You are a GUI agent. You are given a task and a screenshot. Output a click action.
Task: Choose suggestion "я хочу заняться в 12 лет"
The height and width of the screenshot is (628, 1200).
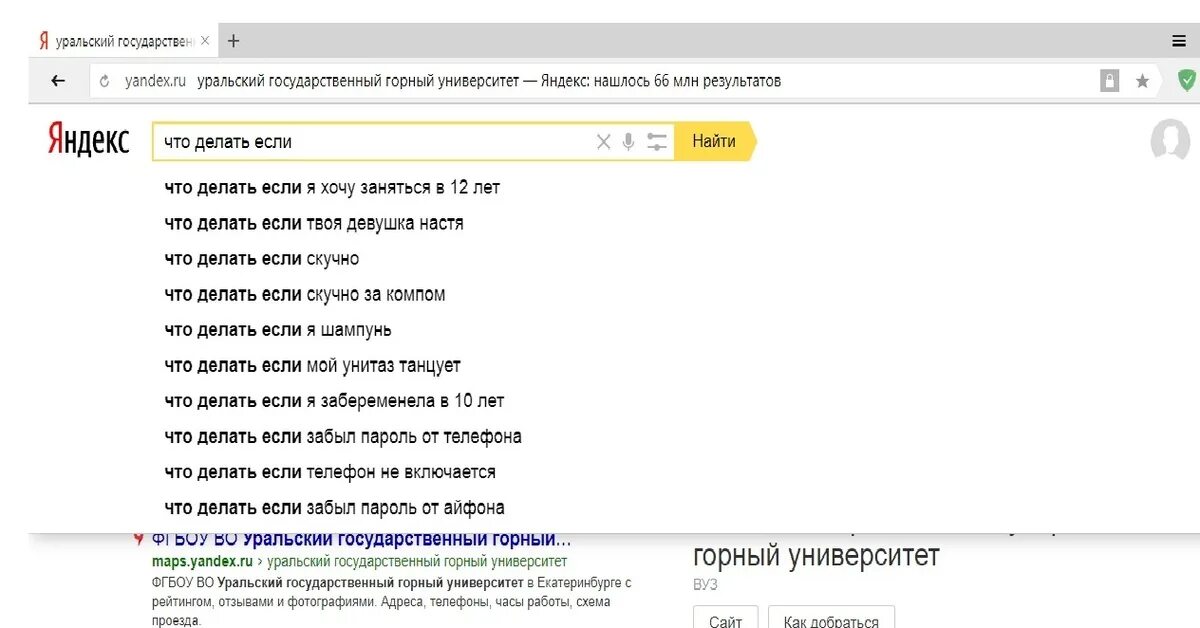click(x=332, y=187)
